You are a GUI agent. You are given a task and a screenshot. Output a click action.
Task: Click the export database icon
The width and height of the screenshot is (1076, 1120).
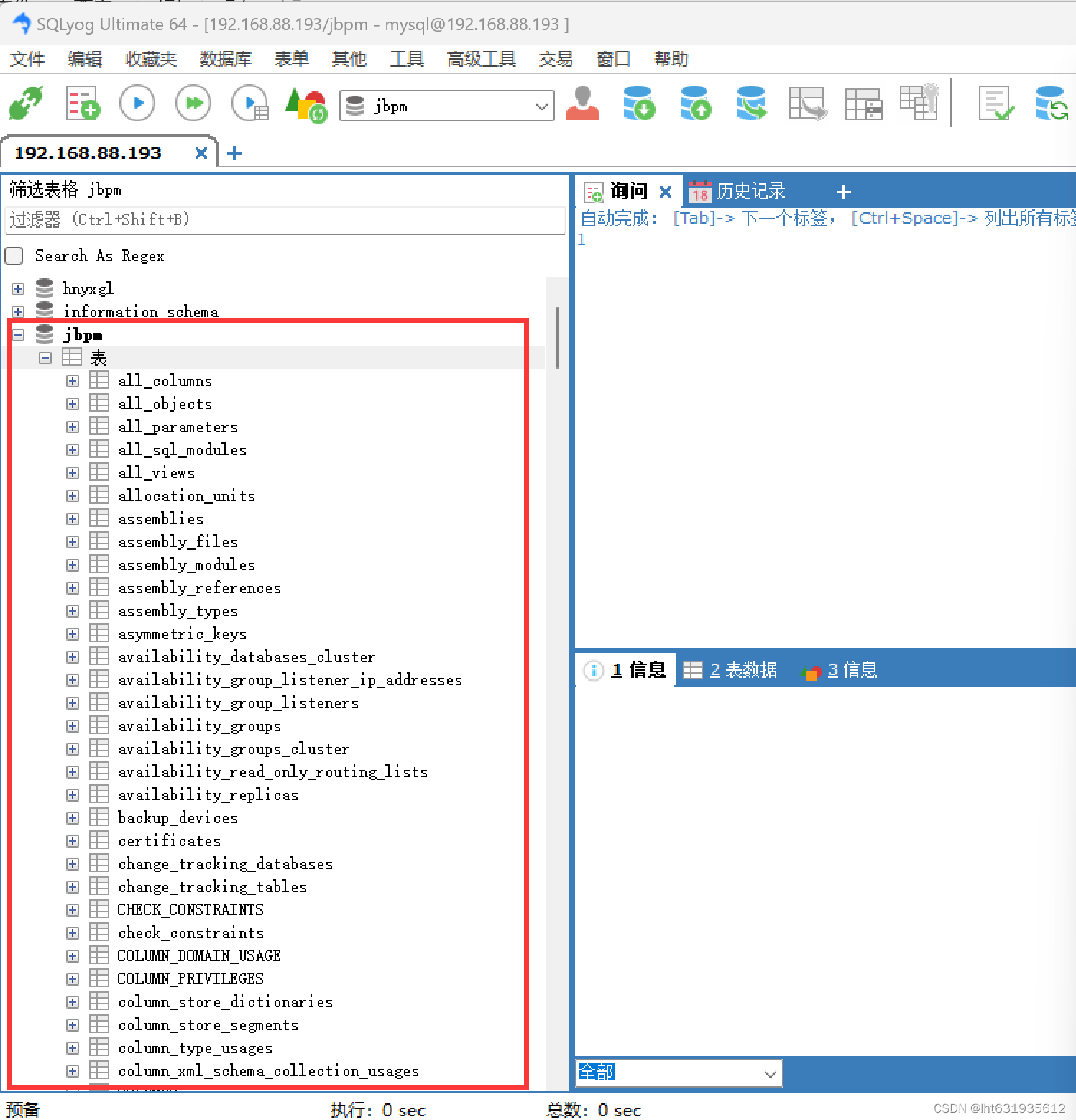(x=694, y=103)
